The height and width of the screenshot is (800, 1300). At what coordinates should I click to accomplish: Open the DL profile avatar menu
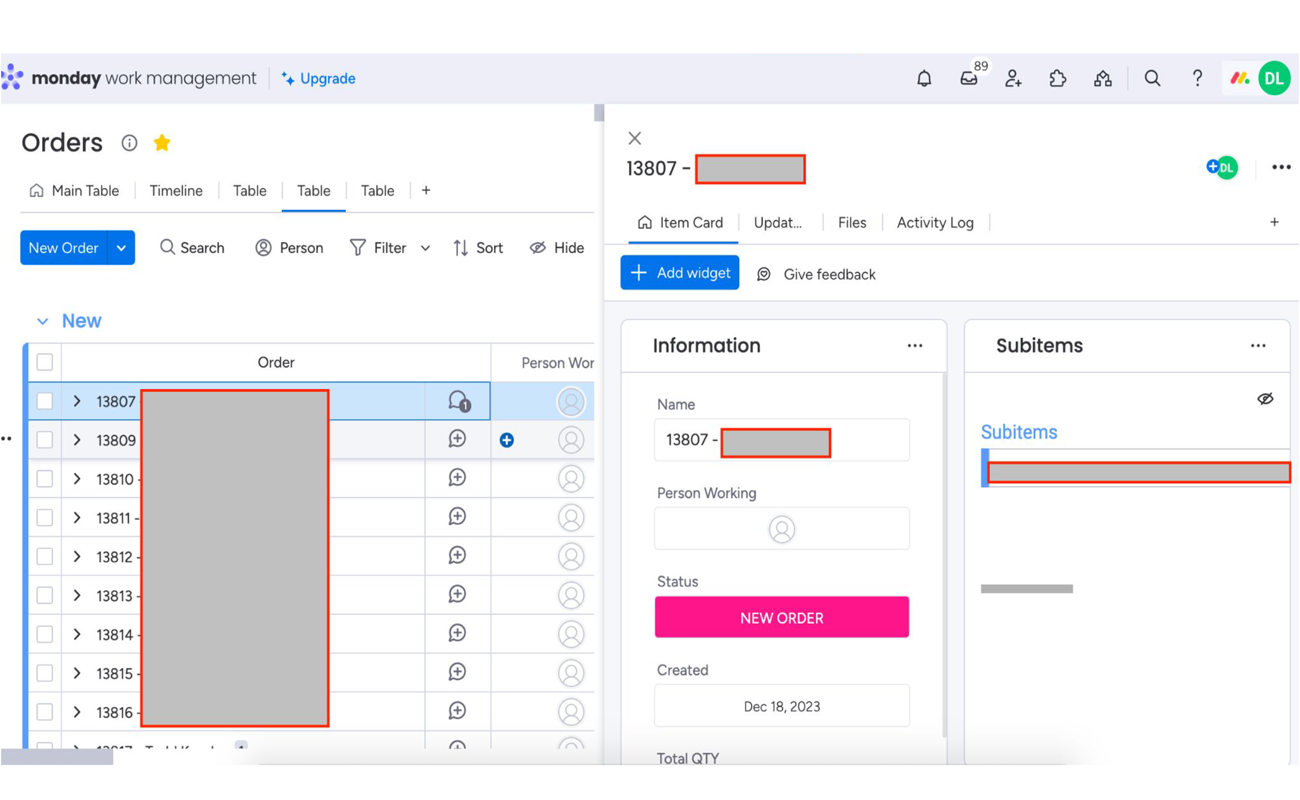1275,78
